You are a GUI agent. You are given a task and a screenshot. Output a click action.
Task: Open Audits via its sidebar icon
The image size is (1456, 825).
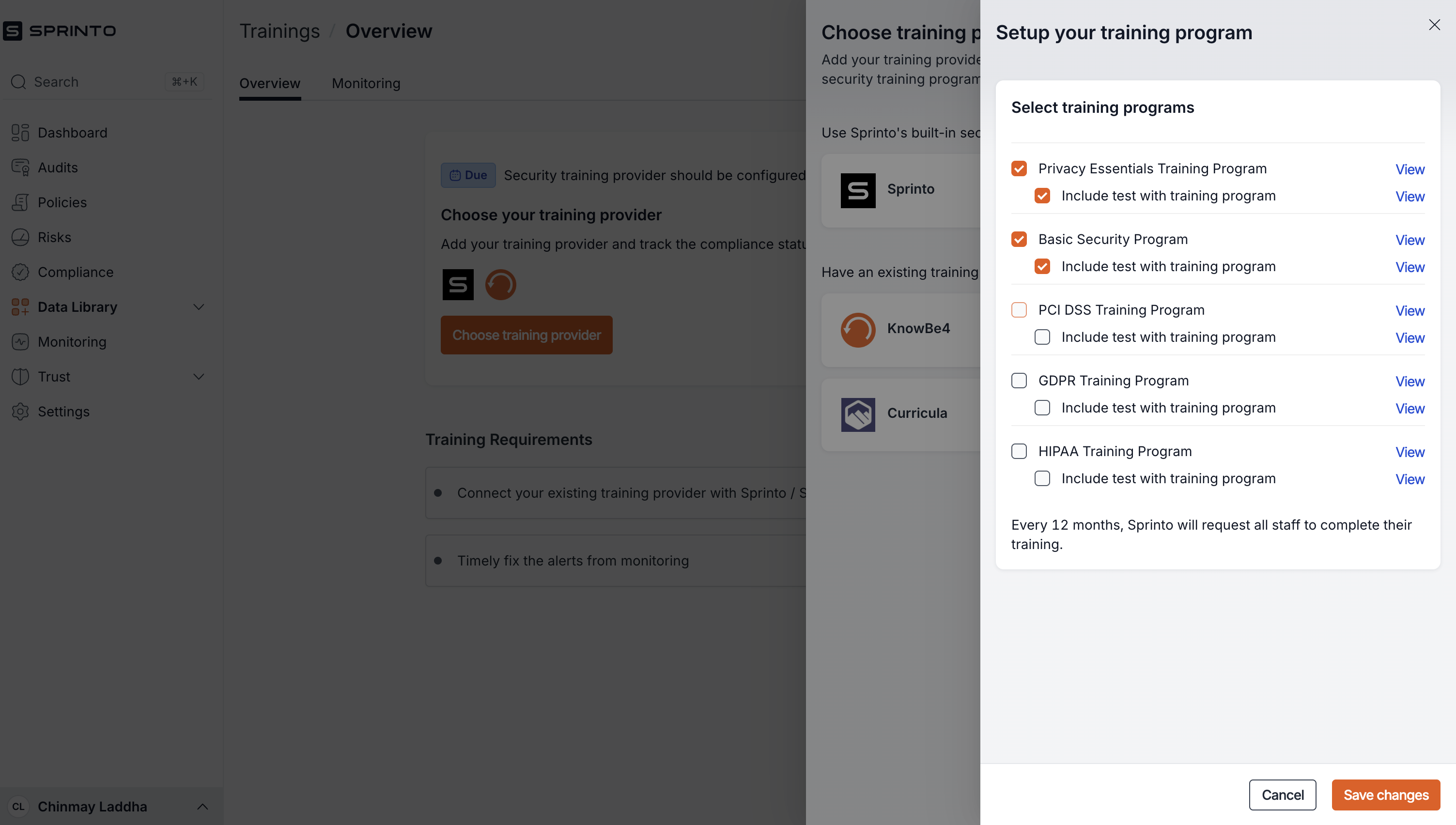pos(20,168)
